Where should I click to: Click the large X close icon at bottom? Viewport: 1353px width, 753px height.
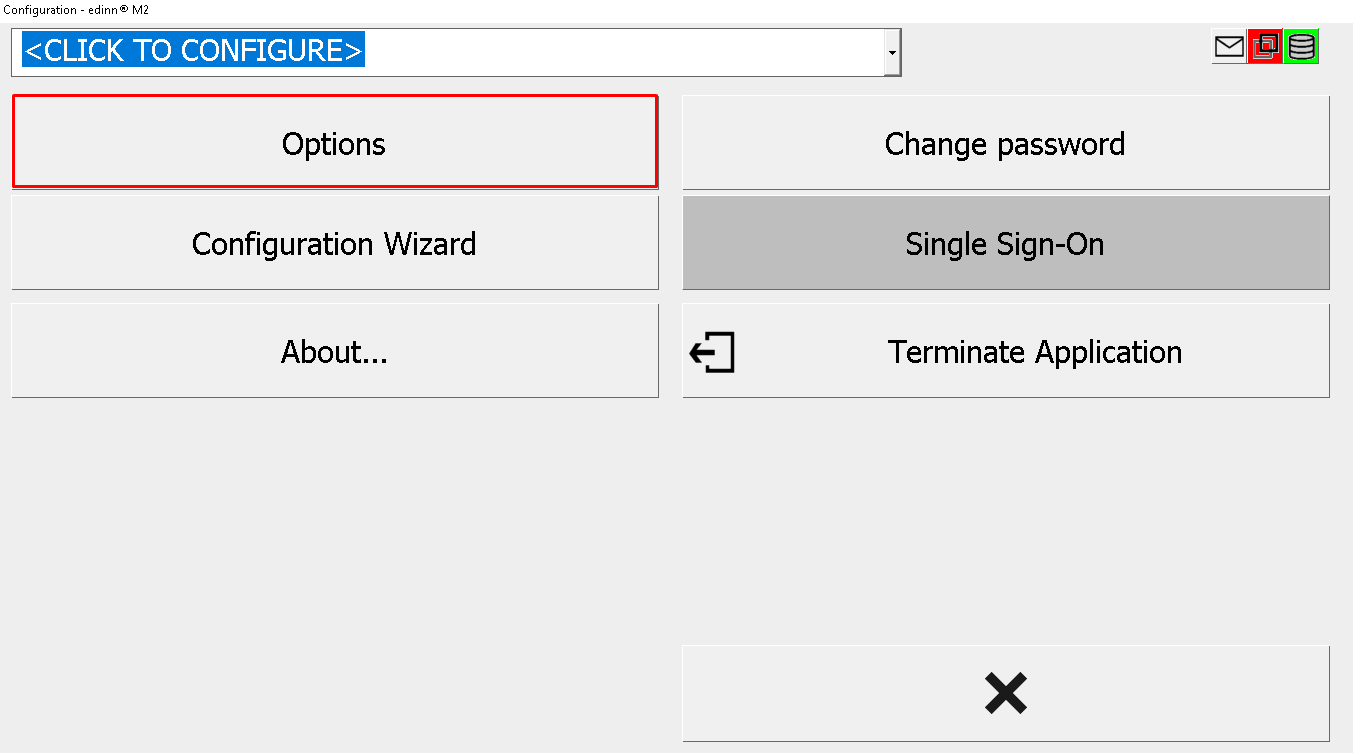tap(1005, 693)
